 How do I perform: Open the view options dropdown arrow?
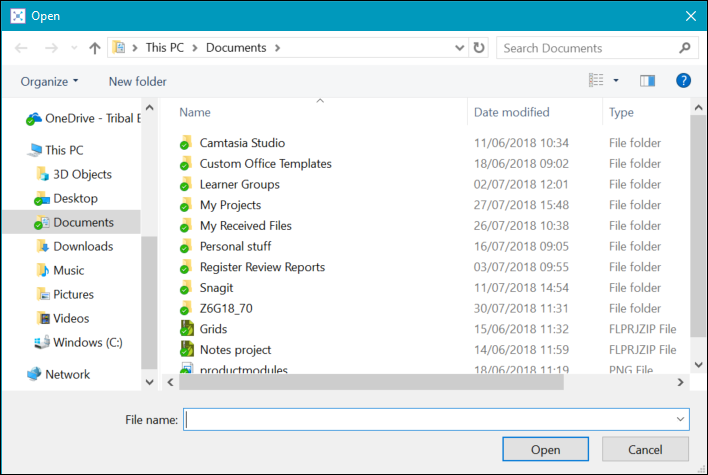point(616,81)
